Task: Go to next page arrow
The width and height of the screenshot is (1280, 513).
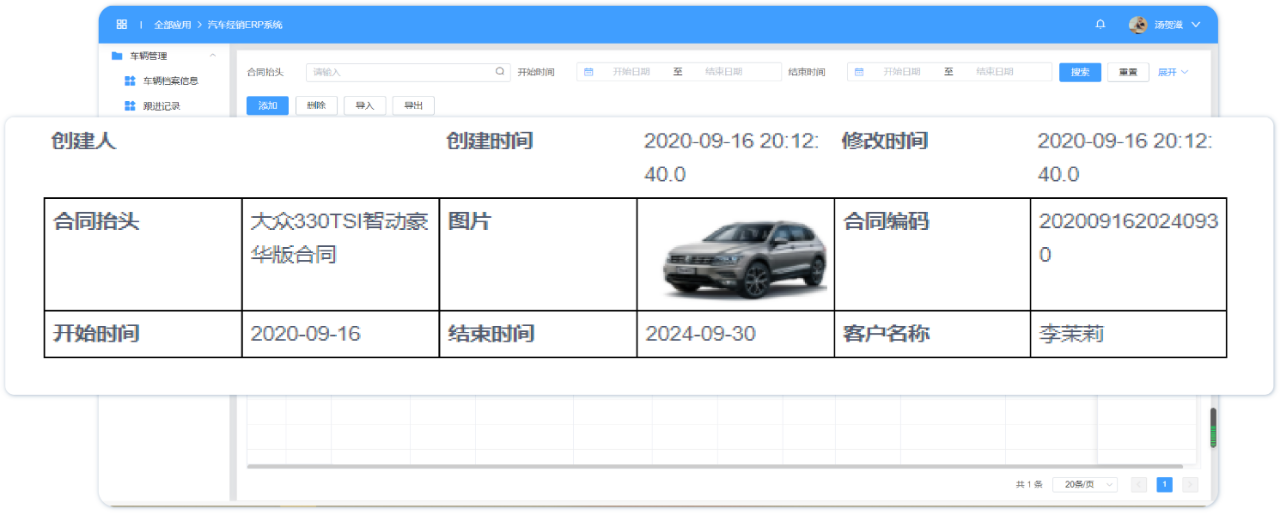Action: [x=1190, y=484]
